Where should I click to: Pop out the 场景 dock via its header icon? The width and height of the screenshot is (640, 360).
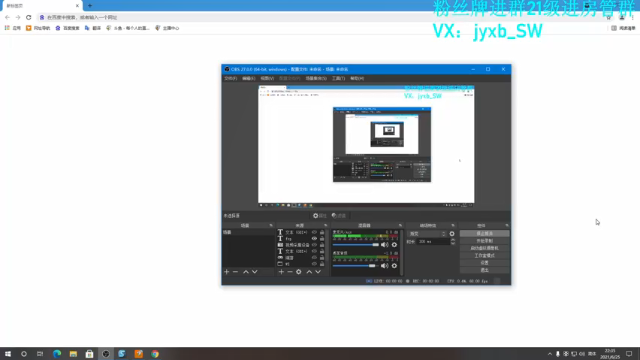(271, 225)
